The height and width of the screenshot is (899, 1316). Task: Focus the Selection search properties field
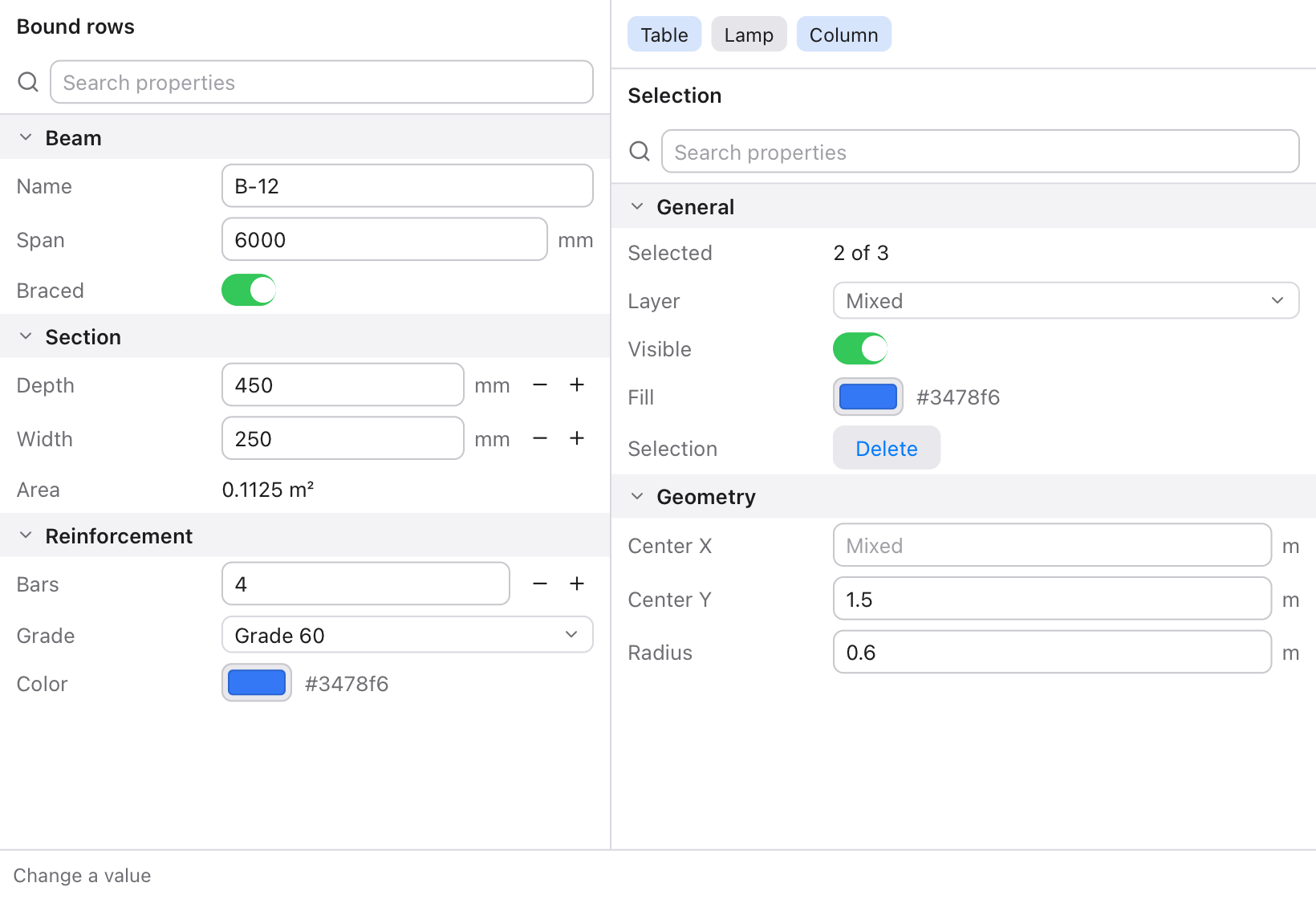click(x=981, y=151)
